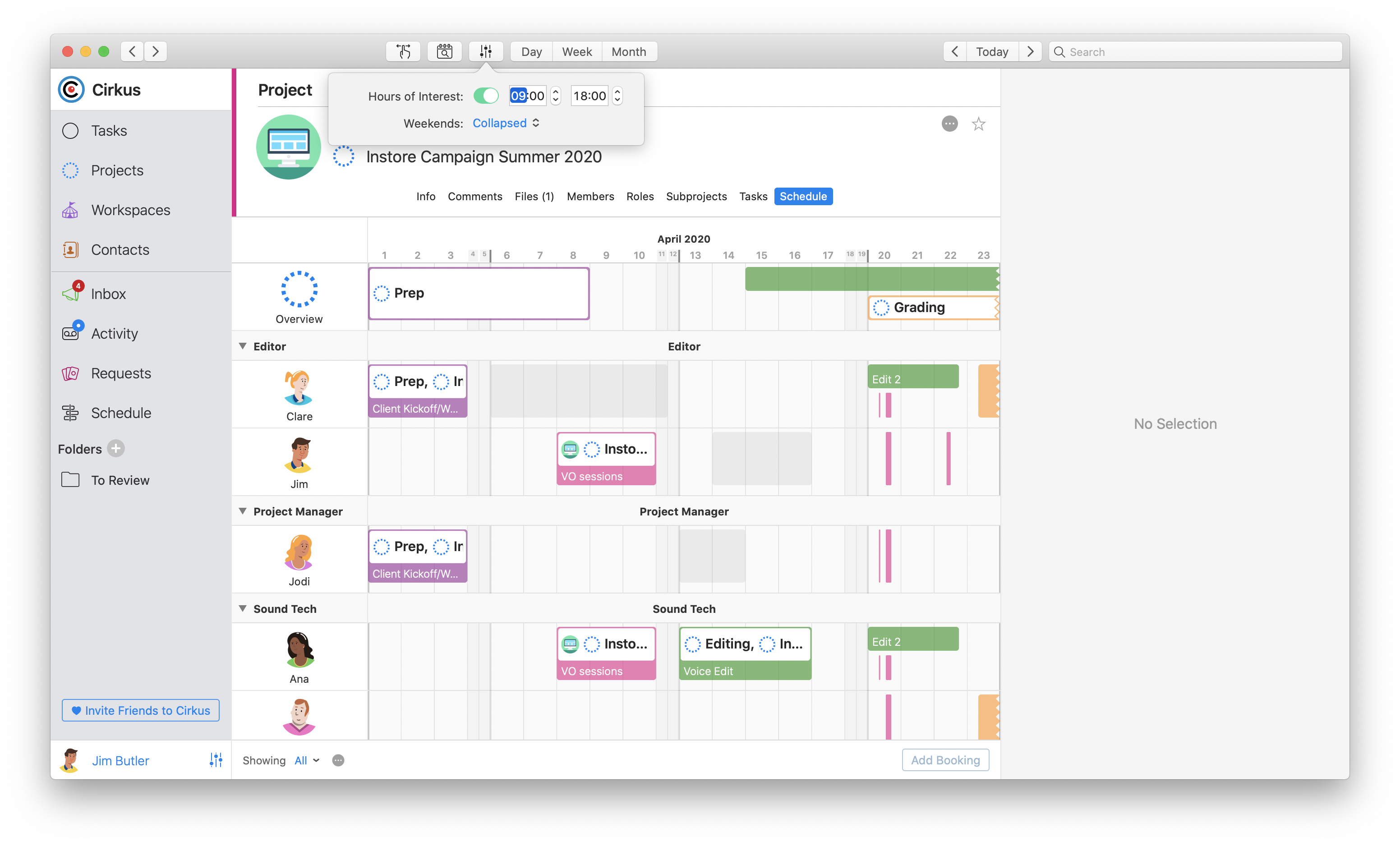
Task: Open user settings sliders next to Jim Butler
Action: coord(216,760)
